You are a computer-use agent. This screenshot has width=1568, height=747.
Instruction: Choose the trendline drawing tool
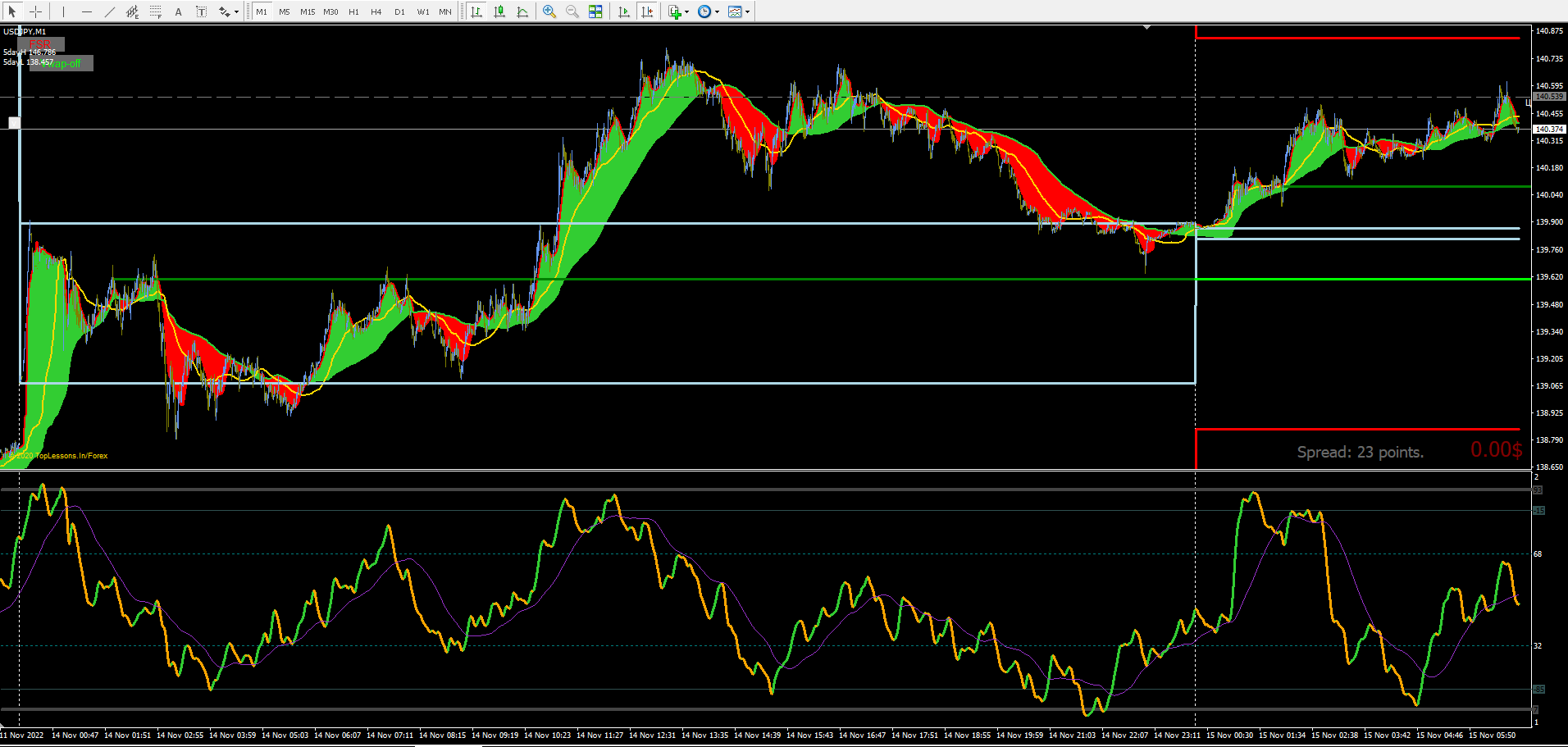tap(109, 11)
